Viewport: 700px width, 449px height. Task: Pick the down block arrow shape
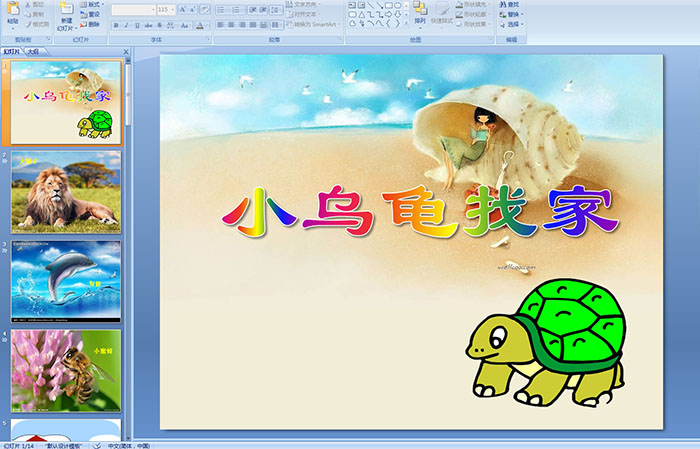click(x=397, y=14)
